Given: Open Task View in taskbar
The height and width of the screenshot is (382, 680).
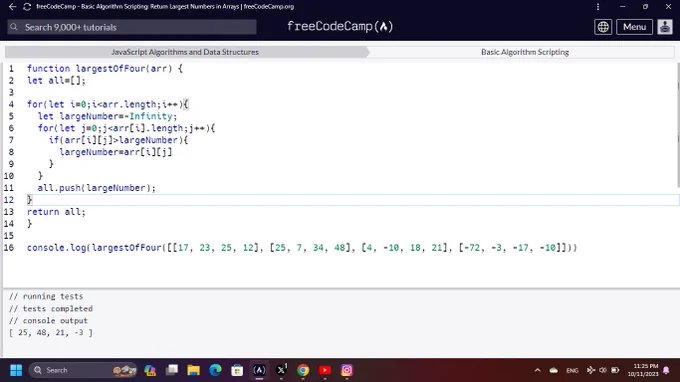Looking at the screenshot, I should [x=172, y=370].
